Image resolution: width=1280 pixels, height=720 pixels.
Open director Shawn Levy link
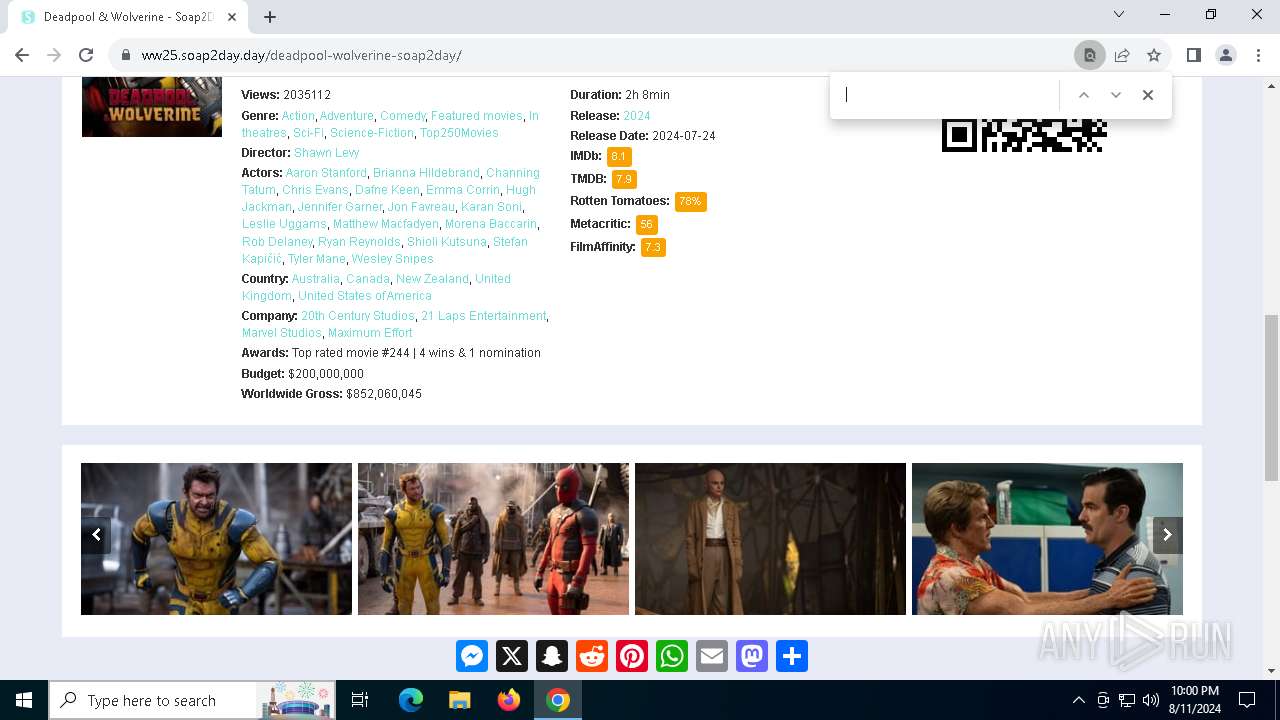point(326,153)
